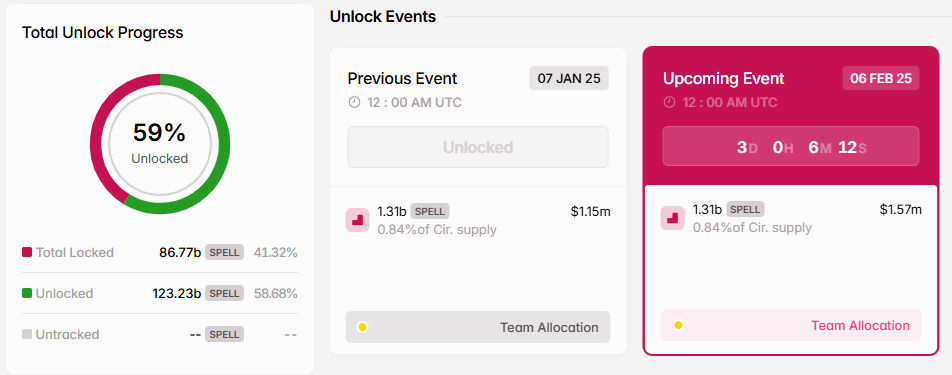This screenshot has height=375, width=952.
Task: Click the SPELL token icon in Upcoming Event
Action: (x=672, y=218)
